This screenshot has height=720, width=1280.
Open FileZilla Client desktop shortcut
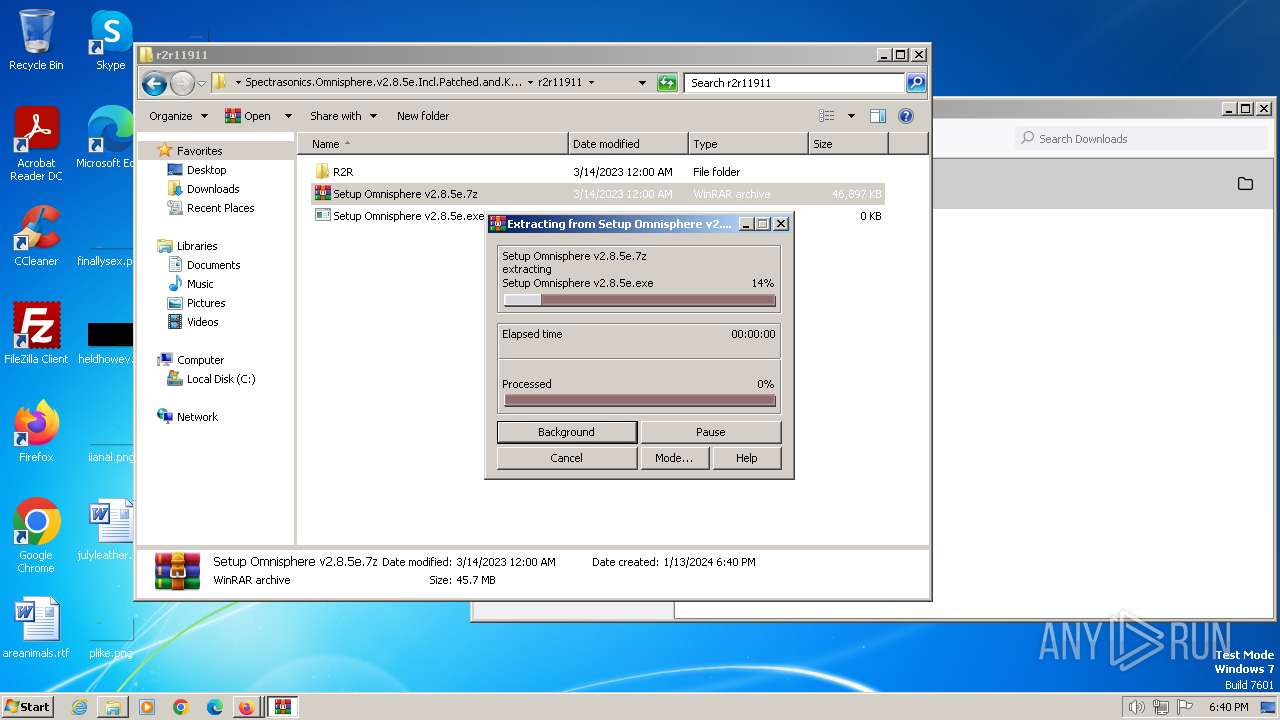pyautogui.click(x=36, y=334)
